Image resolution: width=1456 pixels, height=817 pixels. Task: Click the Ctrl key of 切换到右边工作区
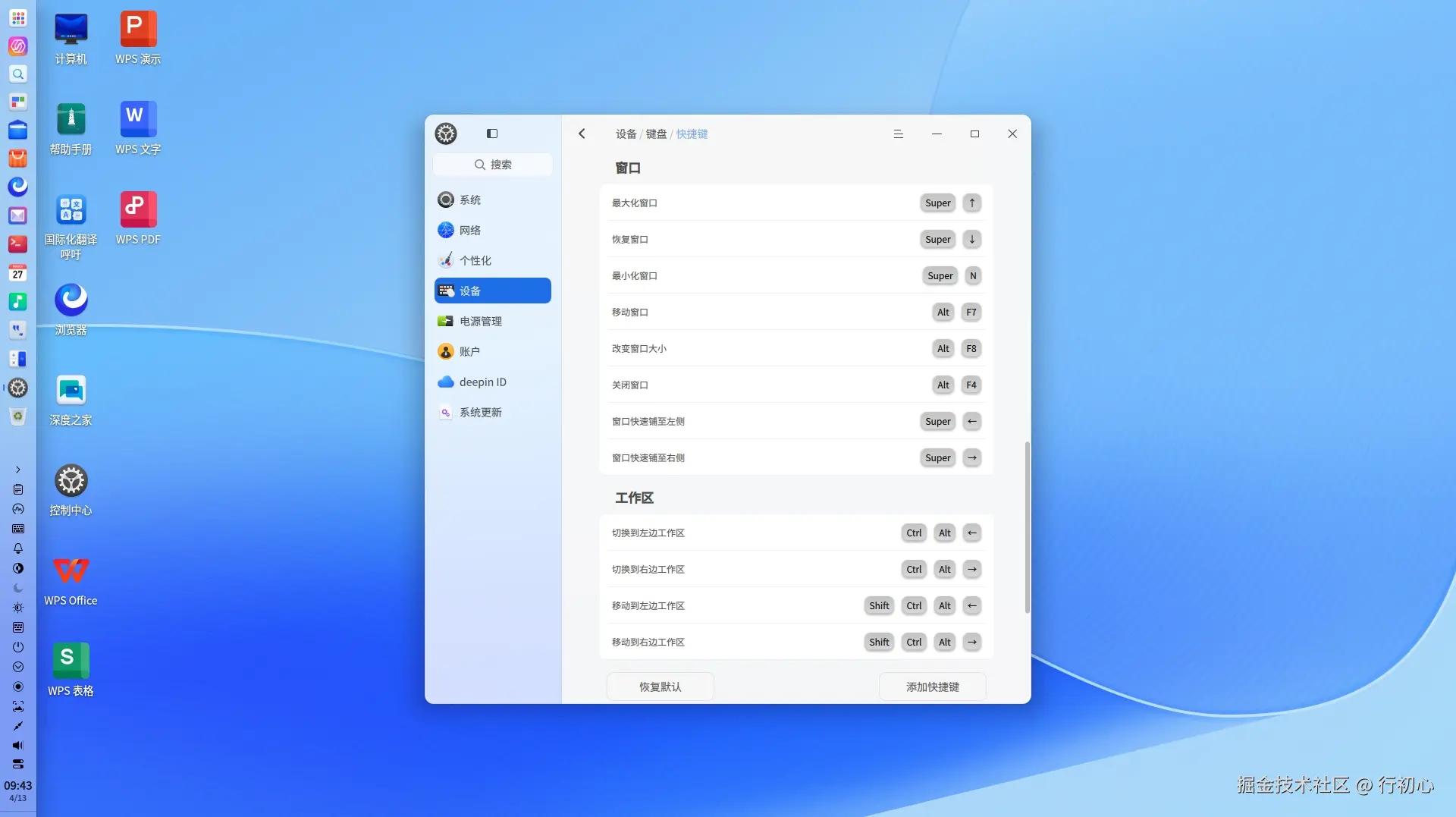click(x=914, y=569)
